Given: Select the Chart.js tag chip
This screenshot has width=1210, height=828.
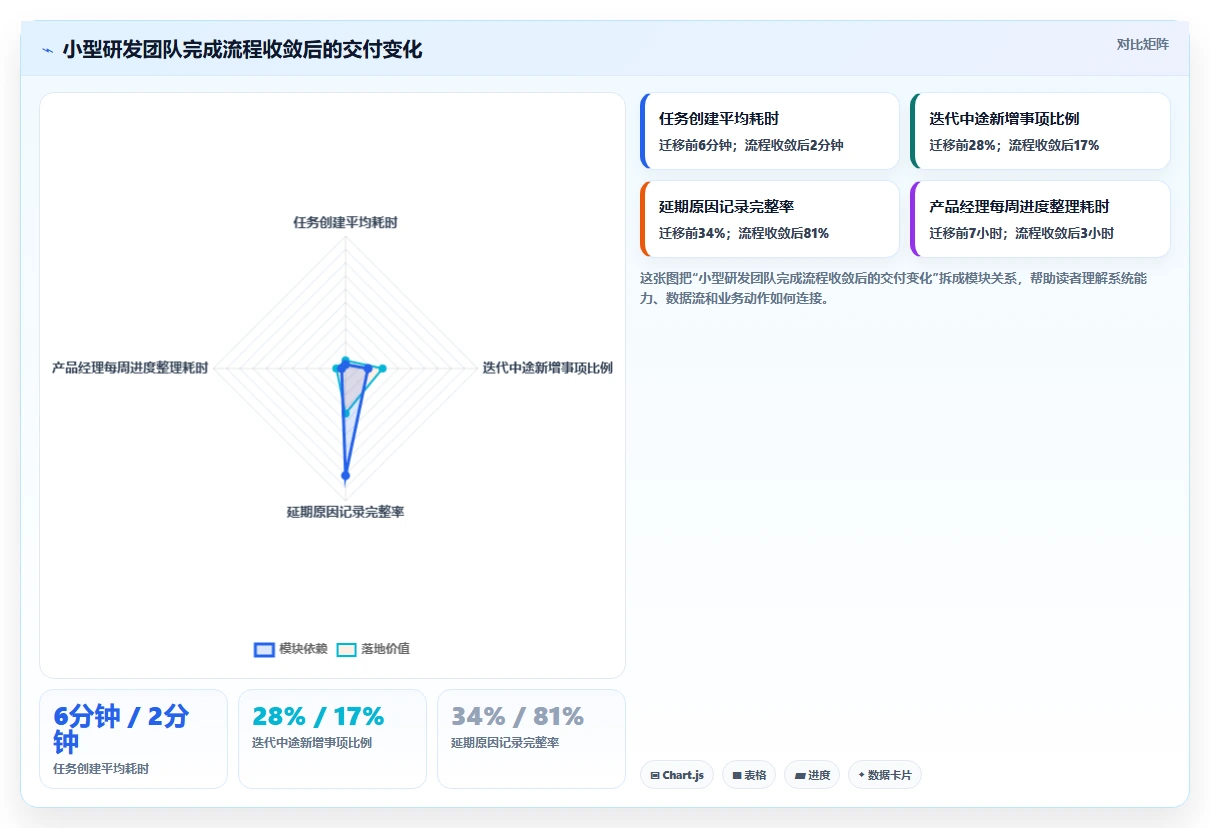Looking at the screenshot, I should [677, 775].
